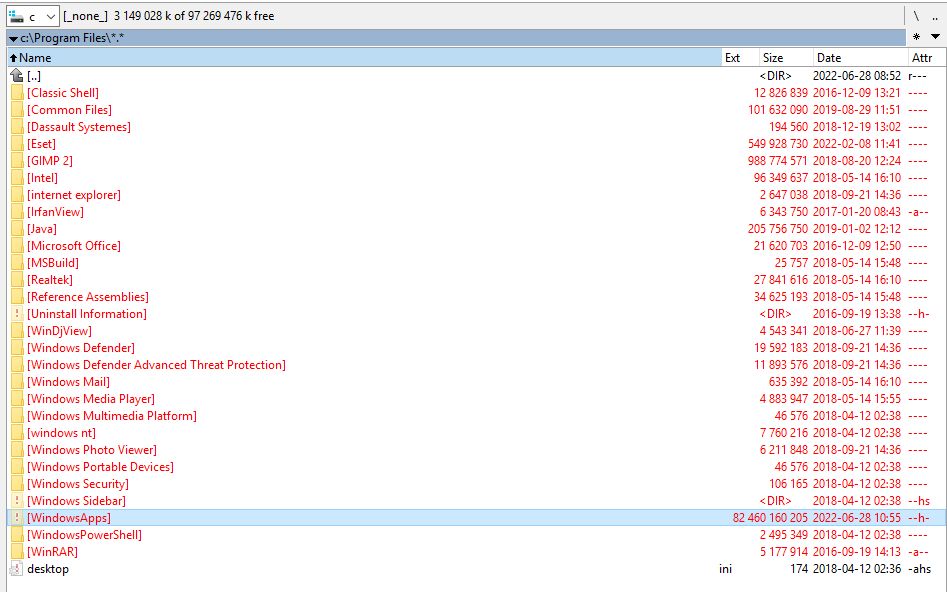Select the Windows Sidebar folder warning icon
The width and height of the screenshot is (947, 592).
[x=16, y=501]
